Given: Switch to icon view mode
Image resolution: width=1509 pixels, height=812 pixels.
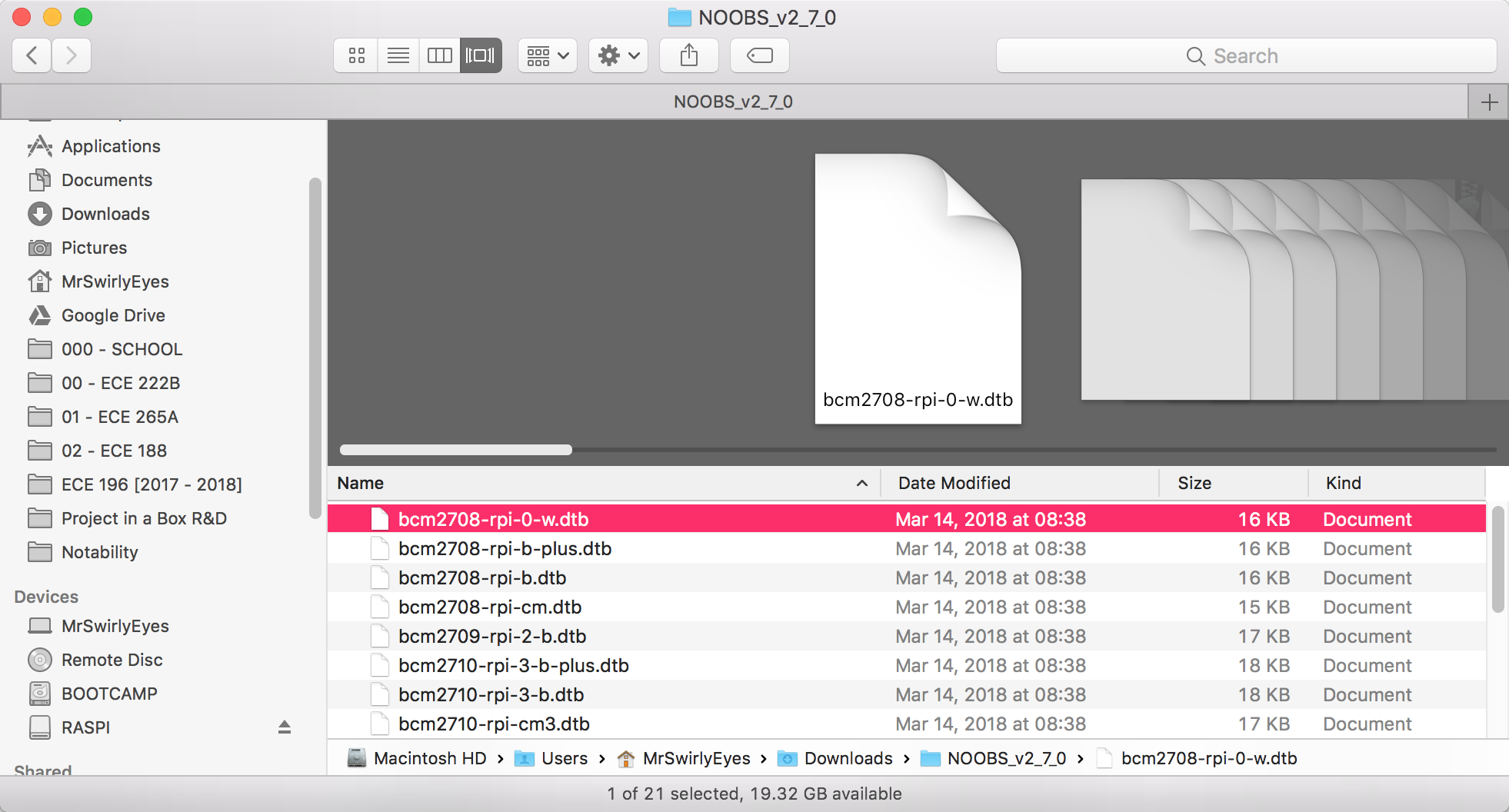Looking at the screenshot, I should click(356, 55).
